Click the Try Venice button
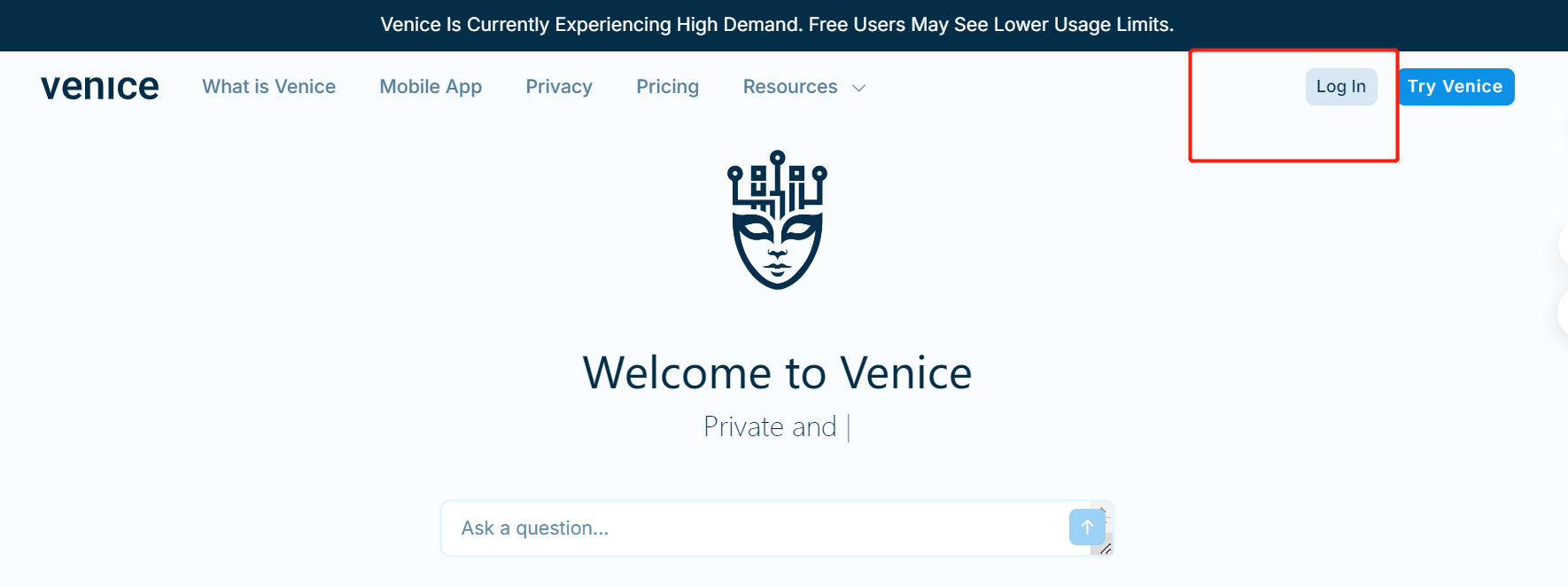1568x586 pixels. (1455, 87)
